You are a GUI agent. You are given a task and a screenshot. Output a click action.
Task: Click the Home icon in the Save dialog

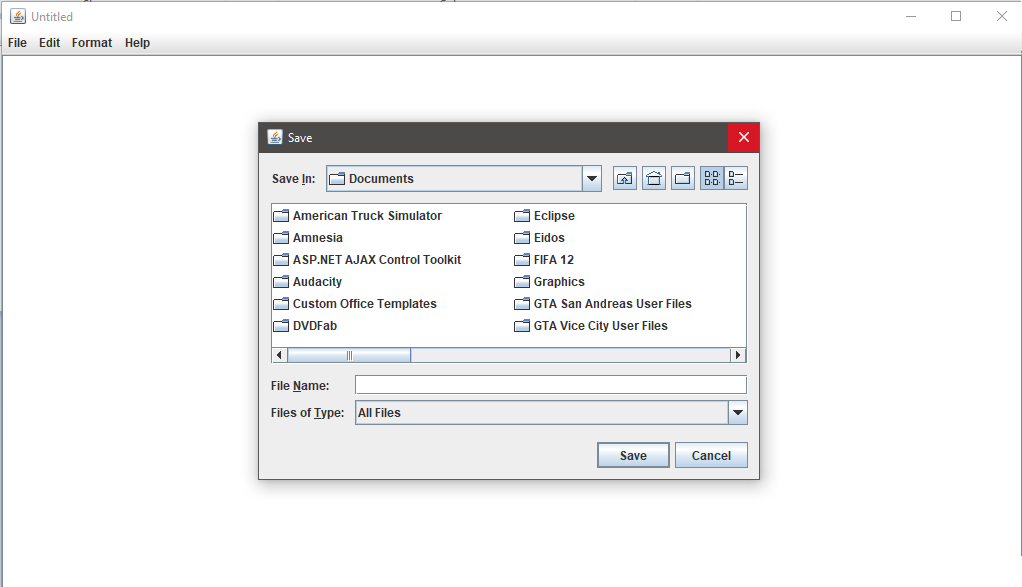tap(654, 177)
